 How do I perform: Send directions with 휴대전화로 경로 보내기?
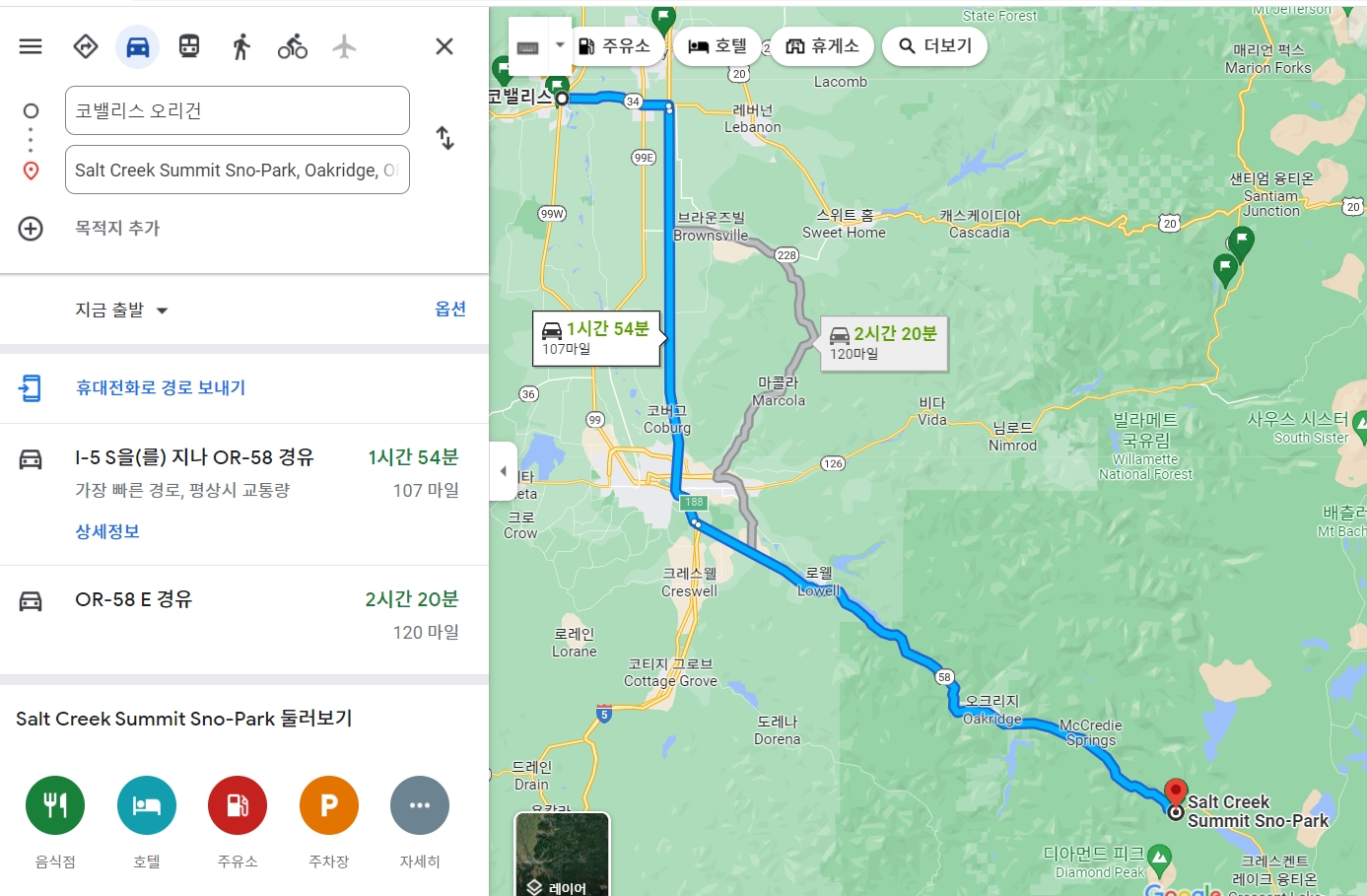pyautogui.click(x=161, y=388)
